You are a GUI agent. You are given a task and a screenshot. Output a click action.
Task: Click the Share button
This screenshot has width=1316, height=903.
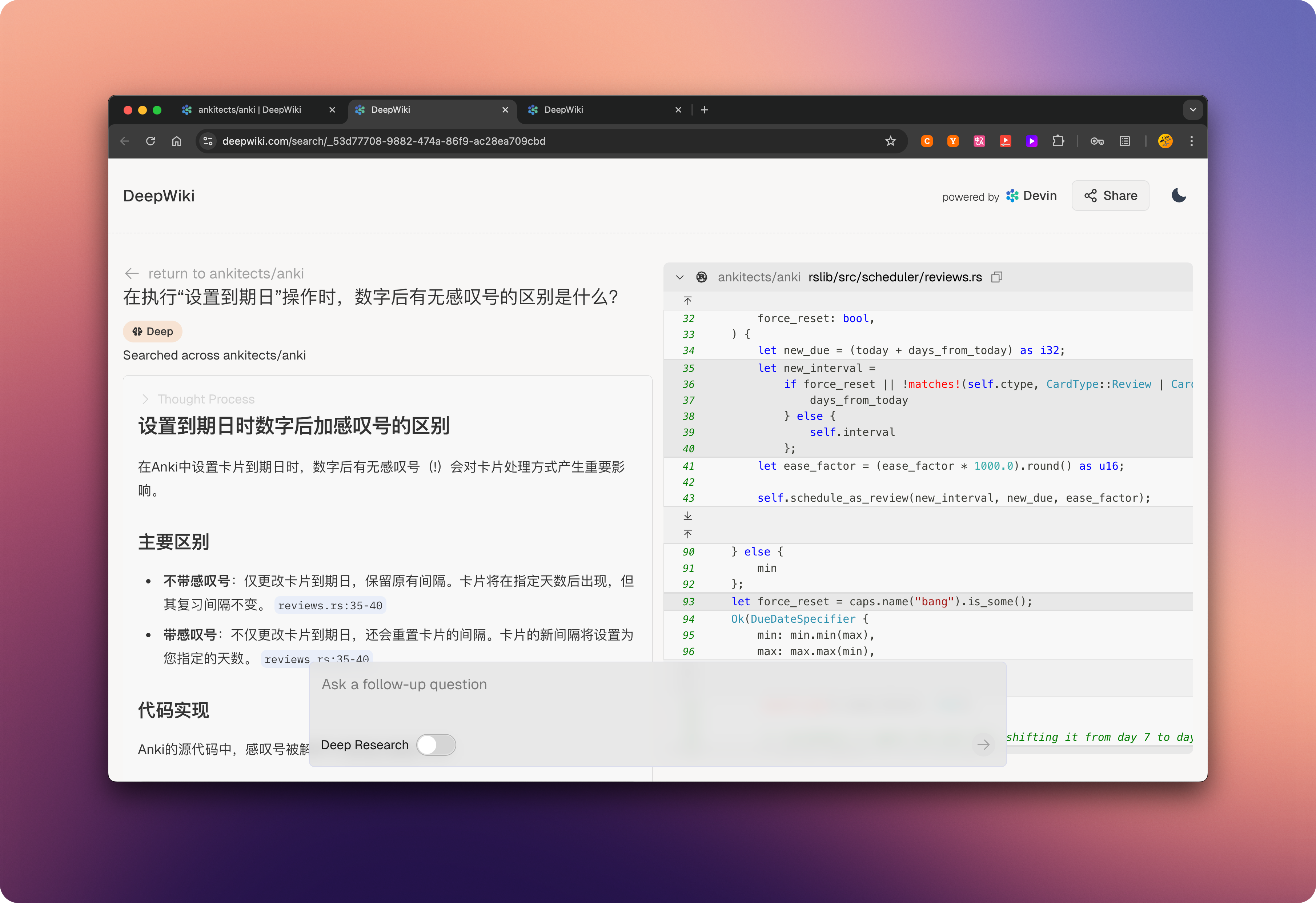pos(1110,195)
